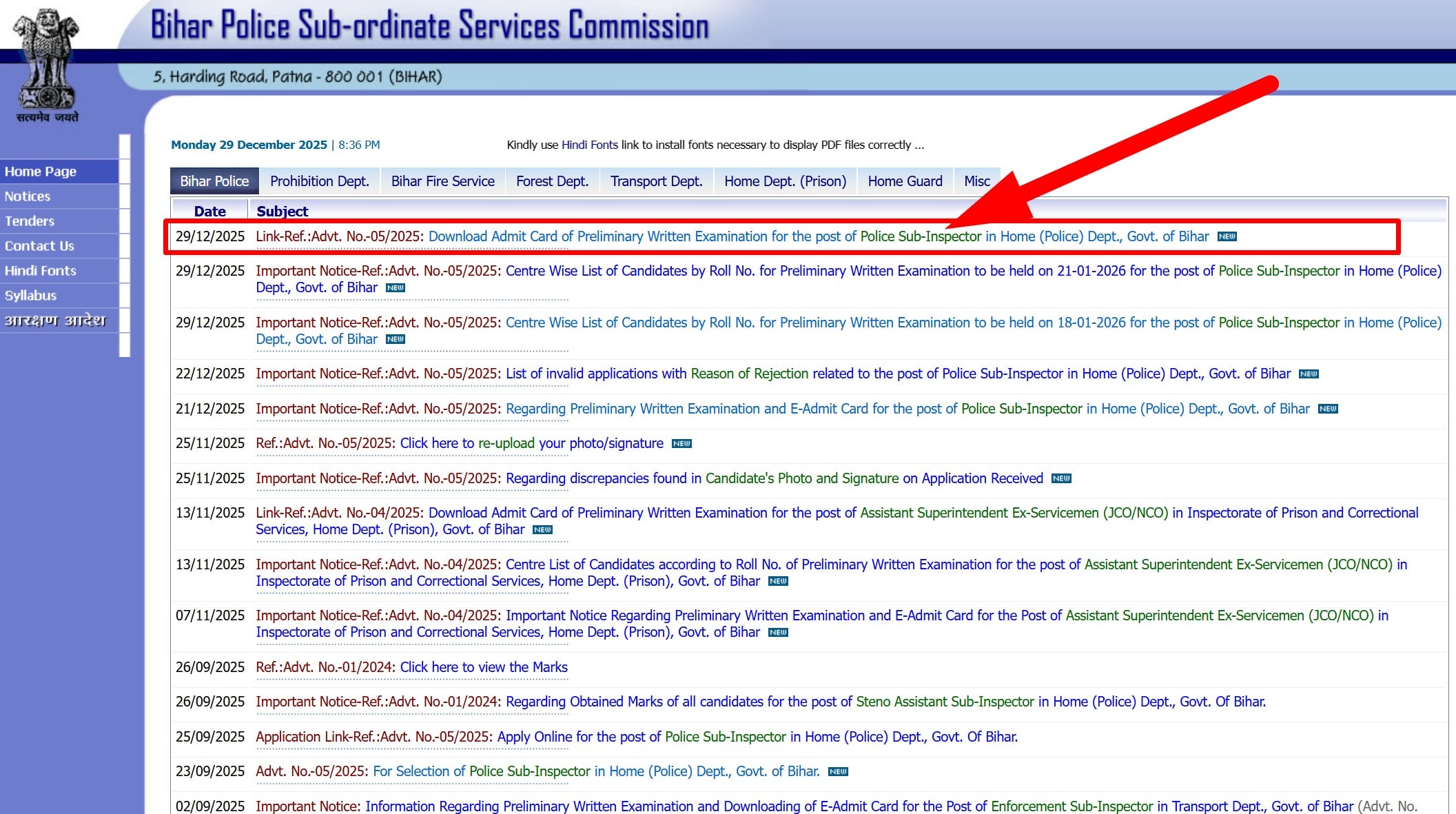Click Contact Us in sidebar
The width and height of the screenshot is (1456, 814).
tap(39, 246)
